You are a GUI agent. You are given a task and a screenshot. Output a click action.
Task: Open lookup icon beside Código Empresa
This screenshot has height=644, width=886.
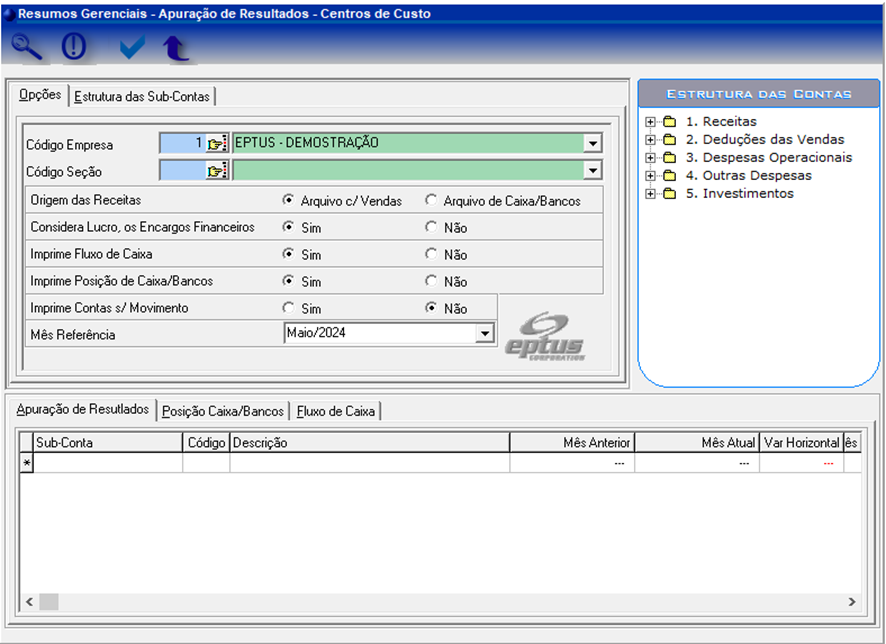coord(217,143)
